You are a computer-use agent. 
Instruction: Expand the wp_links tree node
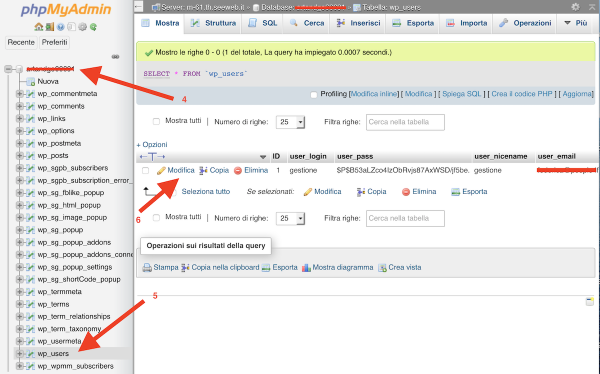coord(19,119)
